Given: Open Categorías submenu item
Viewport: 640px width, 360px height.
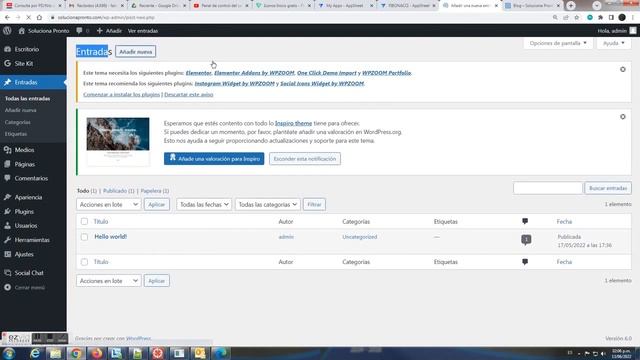Looking at the screenshot, I should point(18,122).
